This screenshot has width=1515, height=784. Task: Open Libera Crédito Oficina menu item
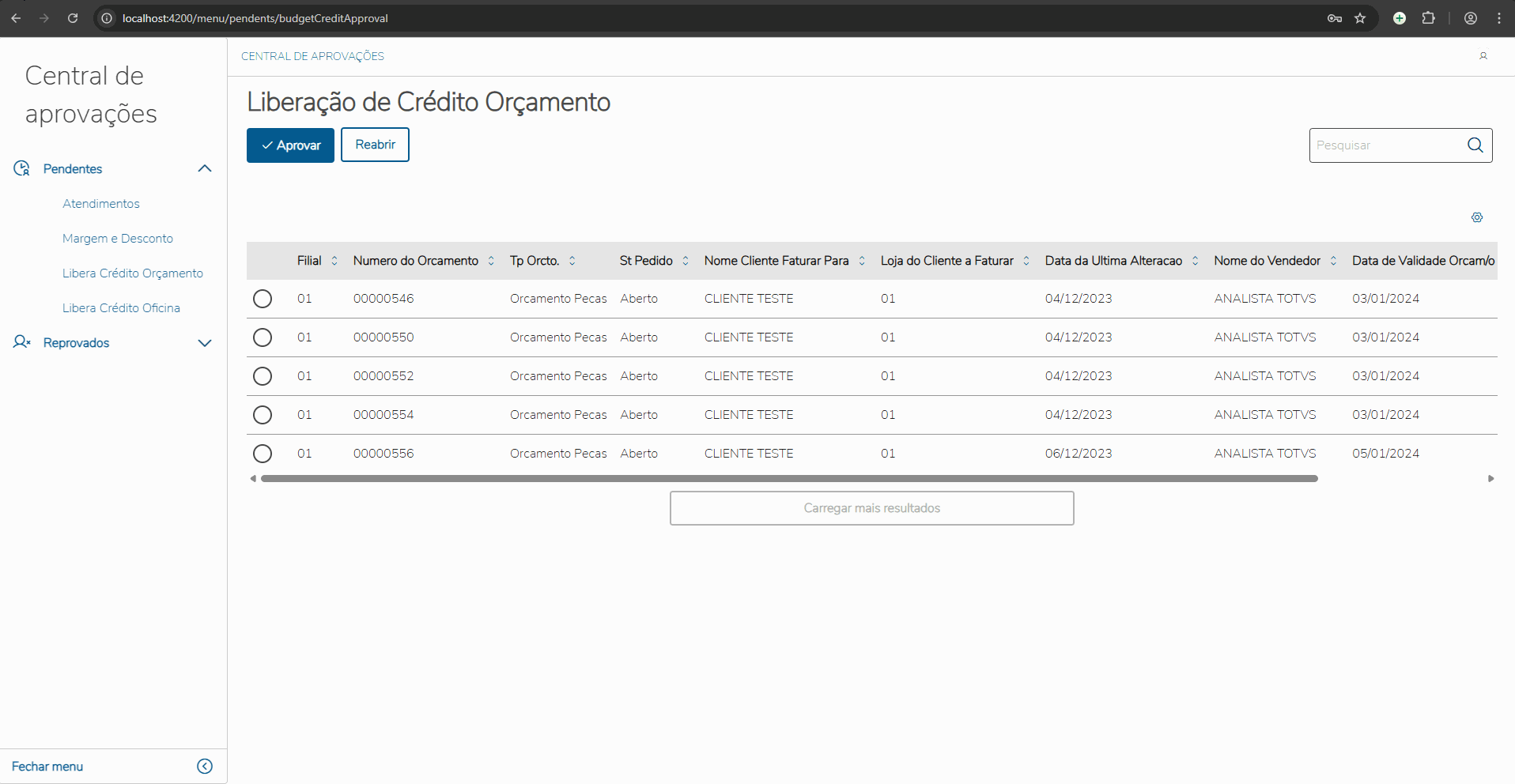tap(121, 308)
